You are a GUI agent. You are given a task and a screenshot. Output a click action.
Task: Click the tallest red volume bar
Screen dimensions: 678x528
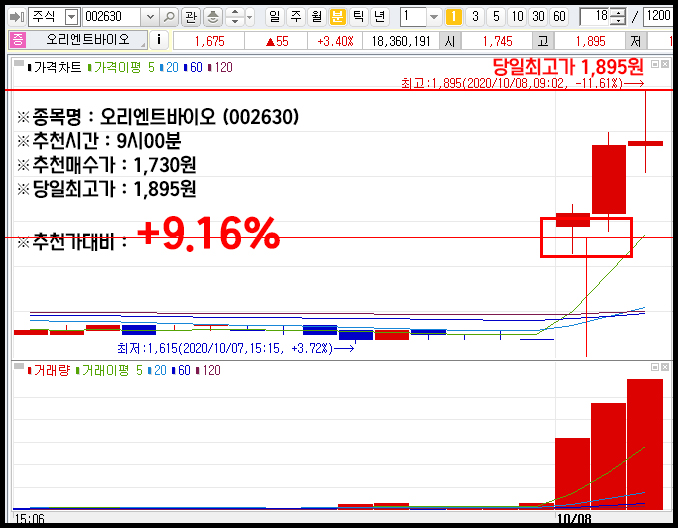(645, 444)
